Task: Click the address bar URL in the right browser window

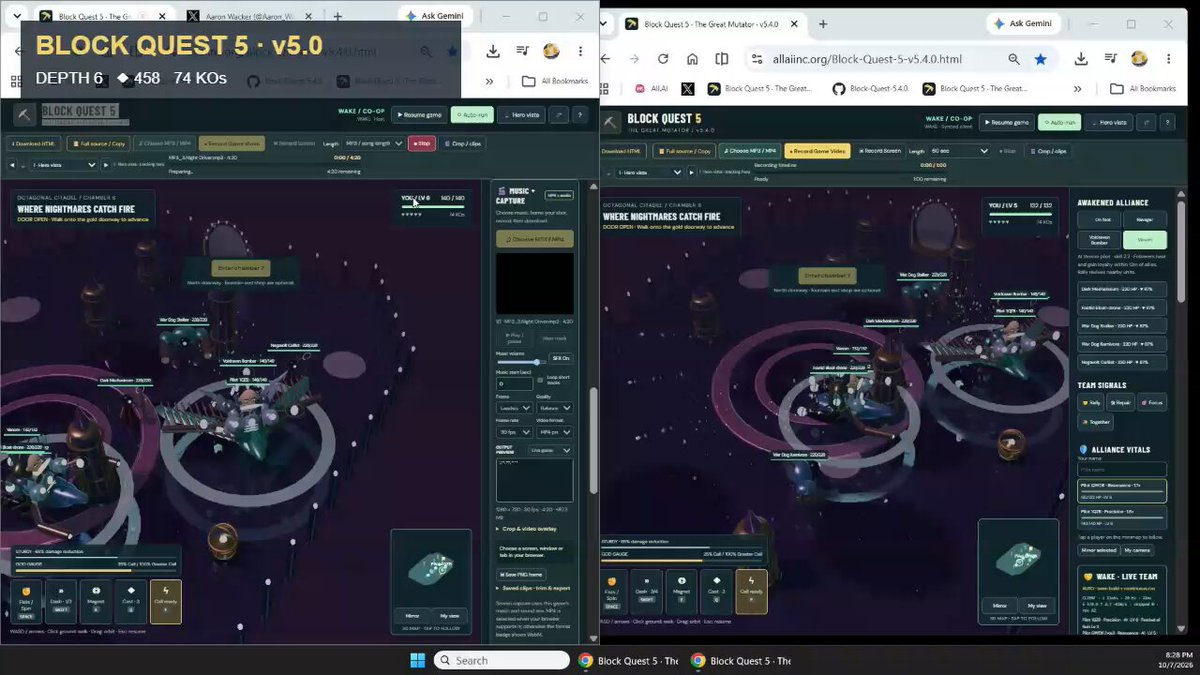Action: point(867,59)
